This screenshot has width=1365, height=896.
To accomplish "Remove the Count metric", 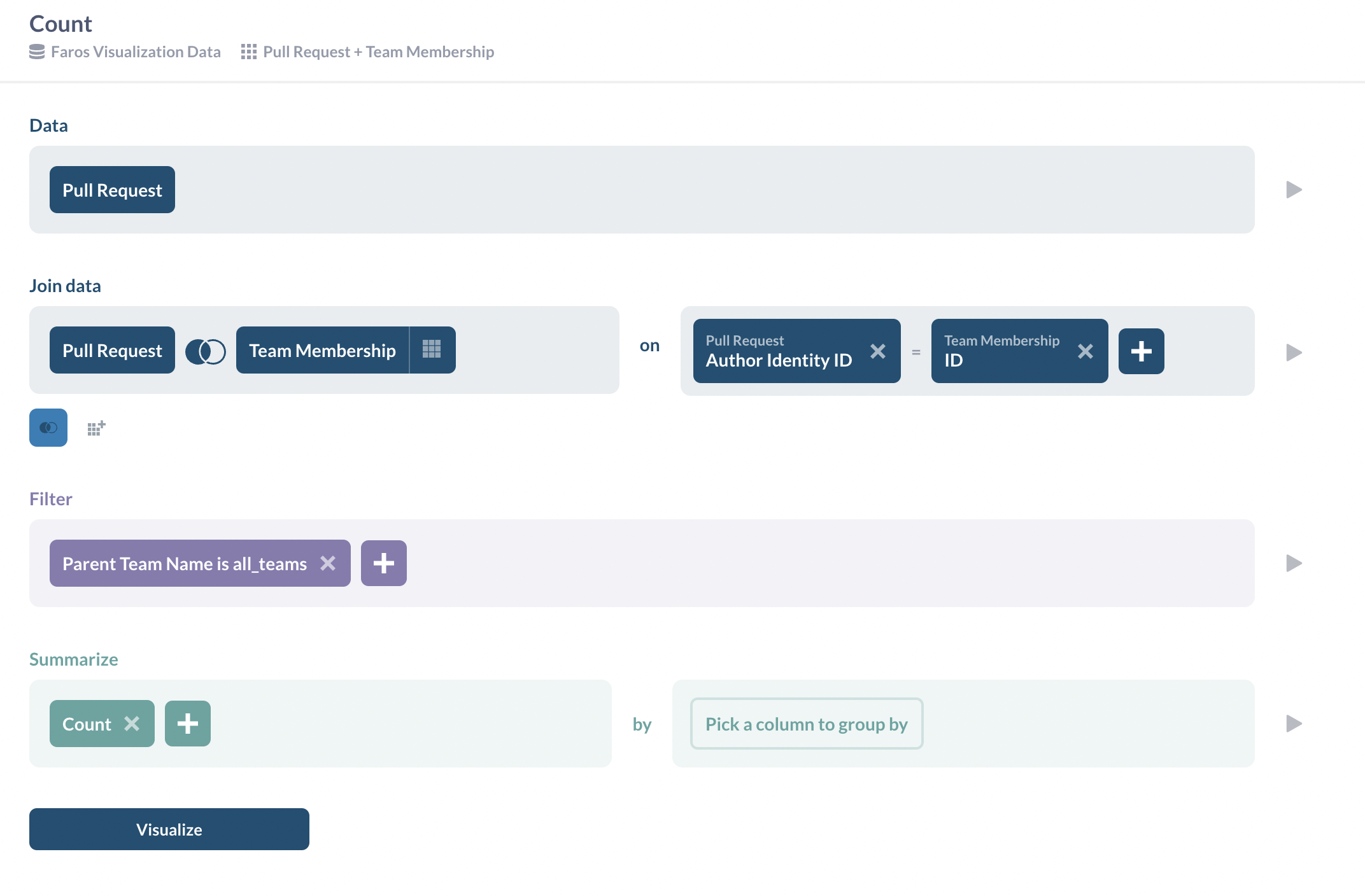I will pyautogui.click(x=132, y=724).
